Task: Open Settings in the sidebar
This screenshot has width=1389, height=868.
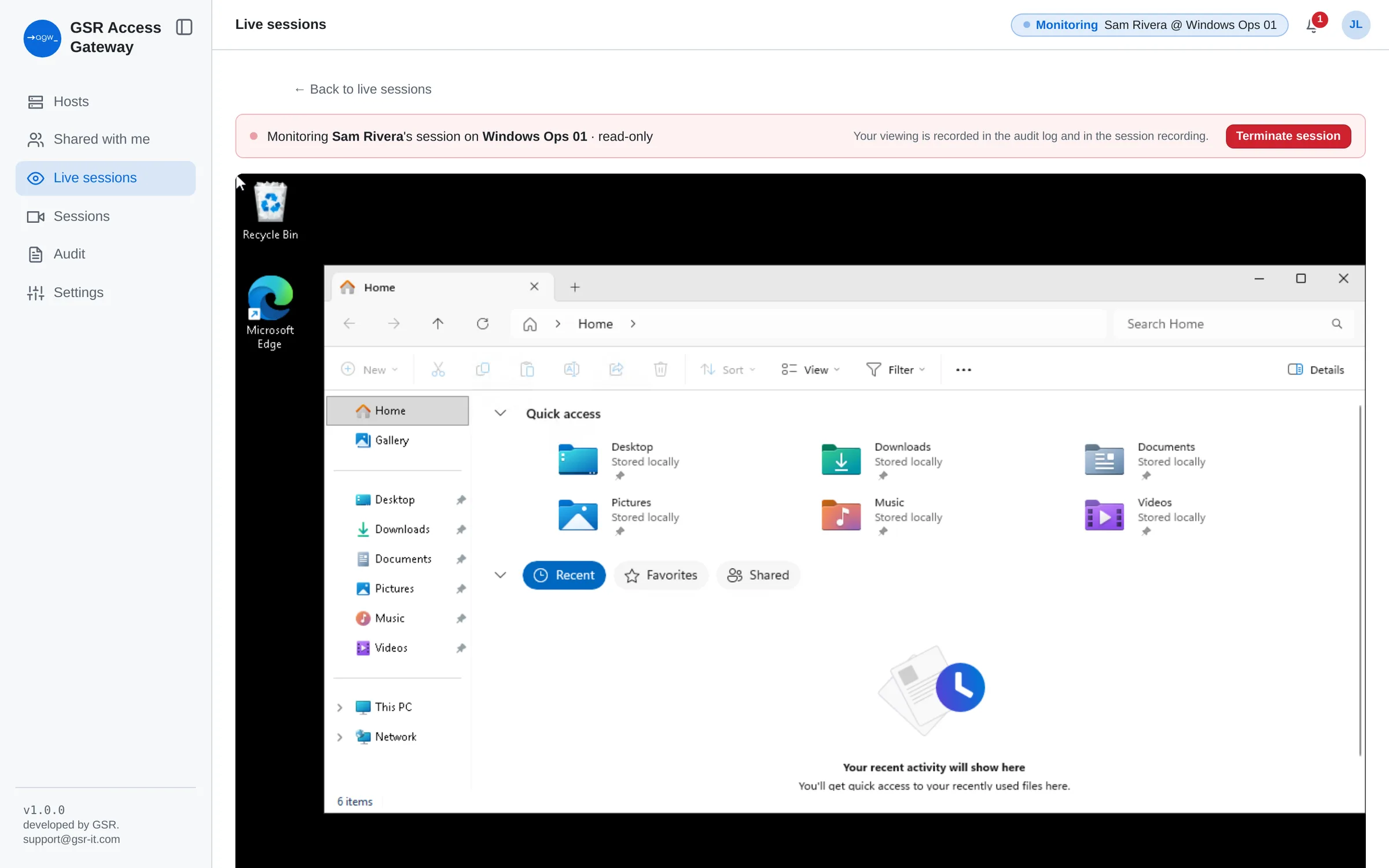Action: click(105, 292)
